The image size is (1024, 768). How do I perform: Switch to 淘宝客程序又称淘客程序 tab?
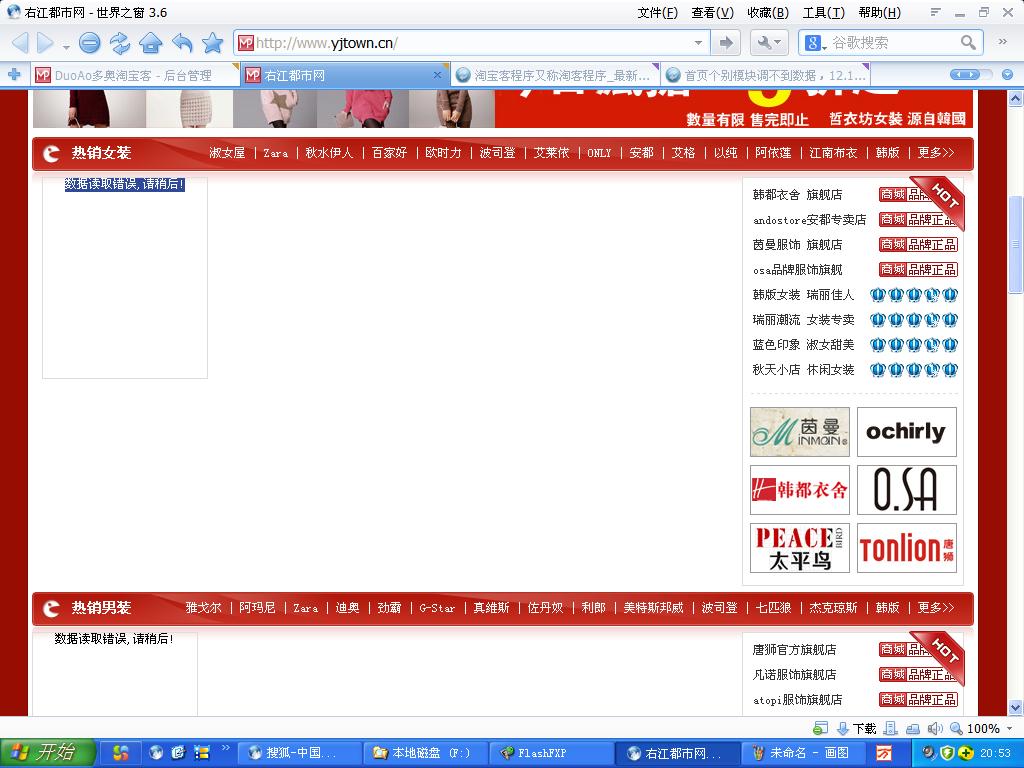(555, 76)
